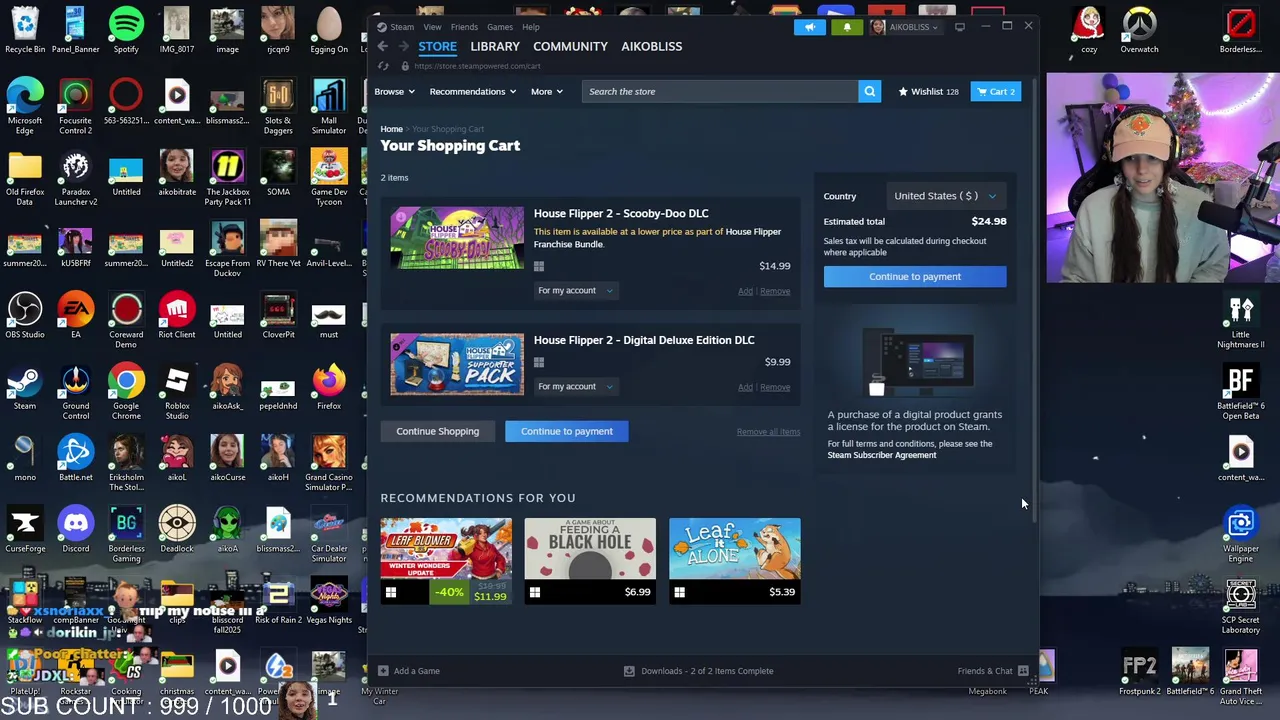Open the green notifications bell
Screen dimensions: 1280x720
pyautogui.click(x=847, y=27)
